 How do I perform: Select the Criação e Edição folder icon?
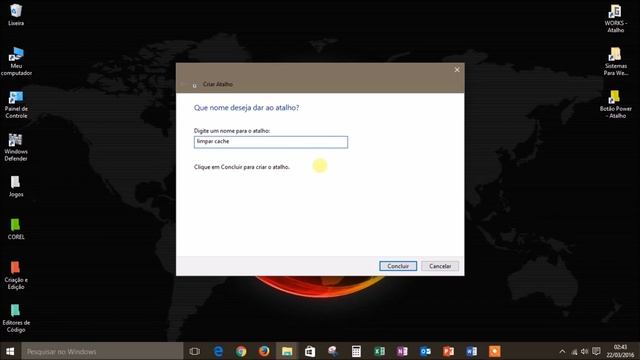point(16,276)
